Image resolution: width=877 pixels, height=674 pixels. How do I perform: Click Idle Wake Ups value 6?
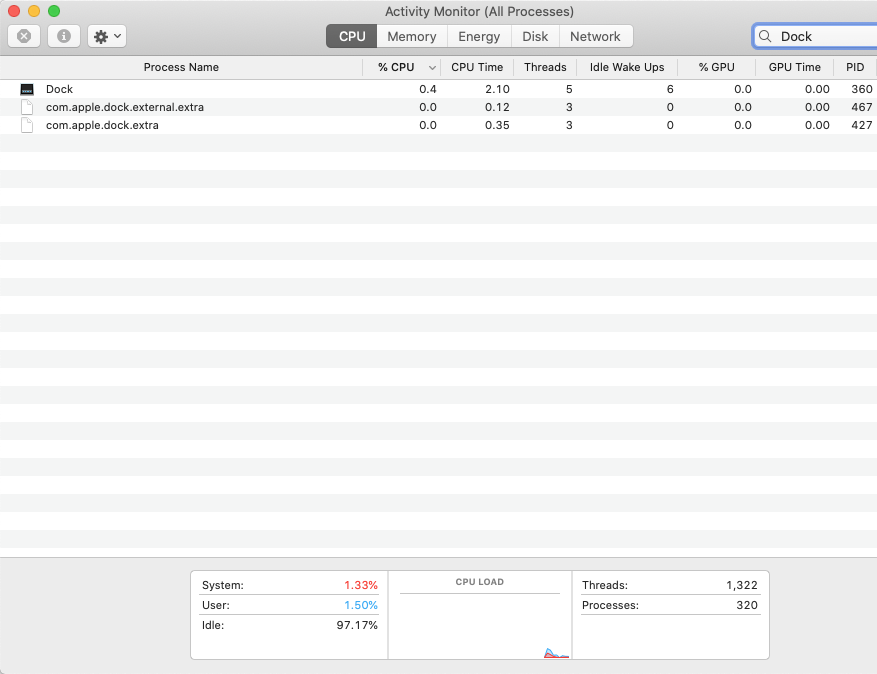click(670, 89)
